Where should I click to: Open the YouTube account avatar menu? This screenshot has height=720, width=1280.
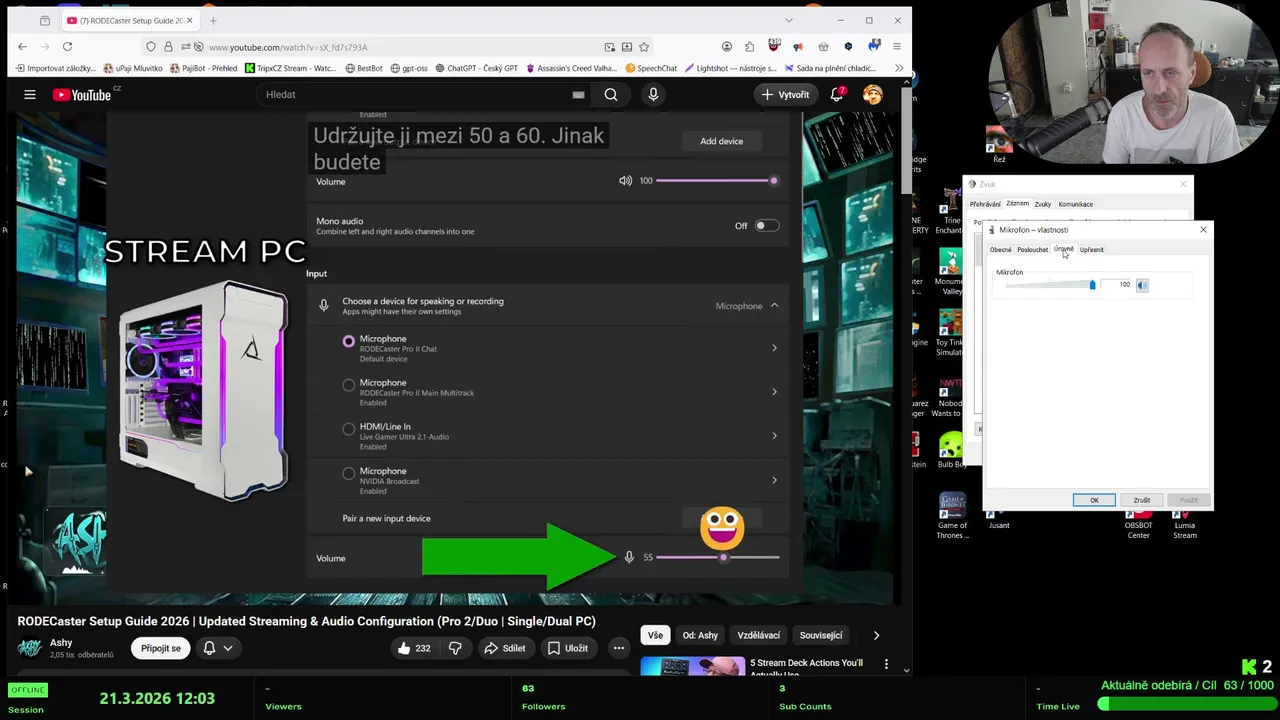pos(873,94)
